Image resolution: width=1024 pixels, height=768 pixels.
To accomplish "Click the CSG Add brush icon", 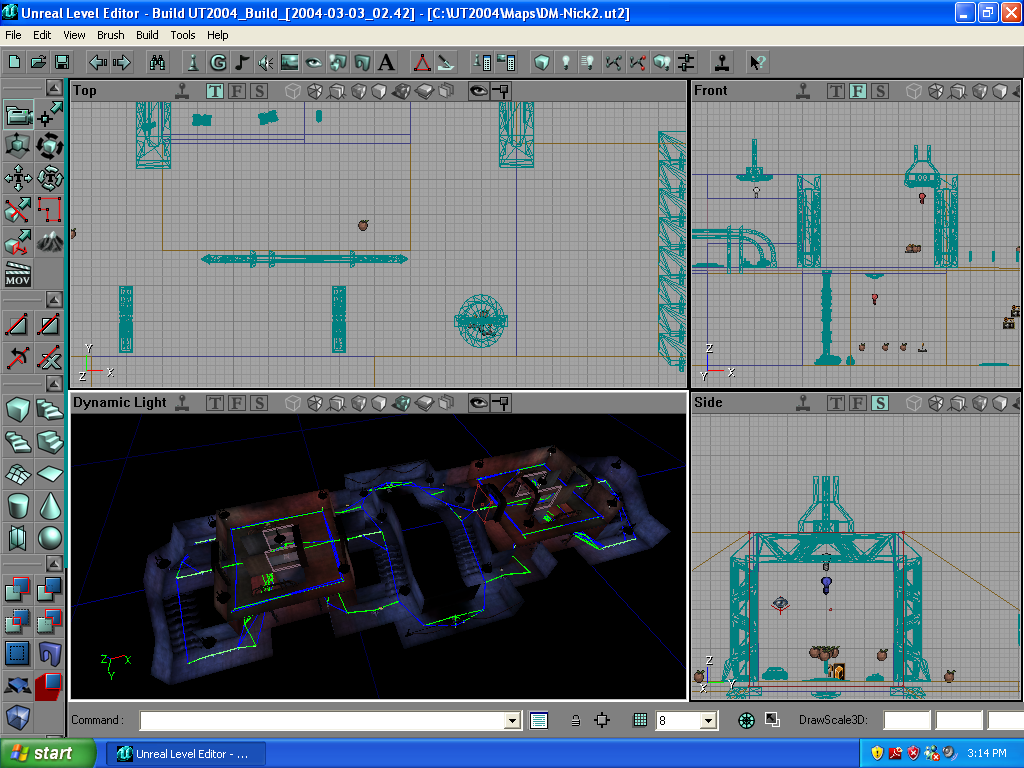I will click(x=18, y=589).
